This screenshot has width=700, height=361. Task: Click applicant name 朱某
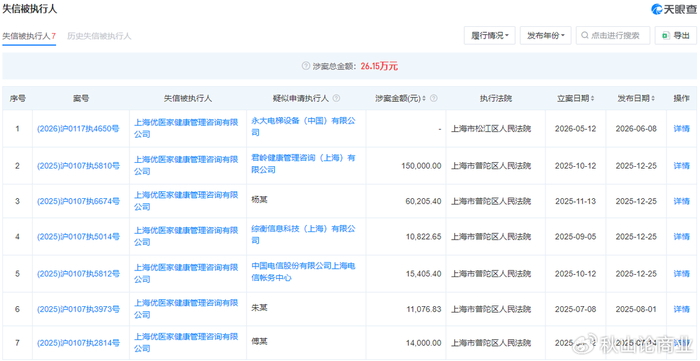pos(259,307)
